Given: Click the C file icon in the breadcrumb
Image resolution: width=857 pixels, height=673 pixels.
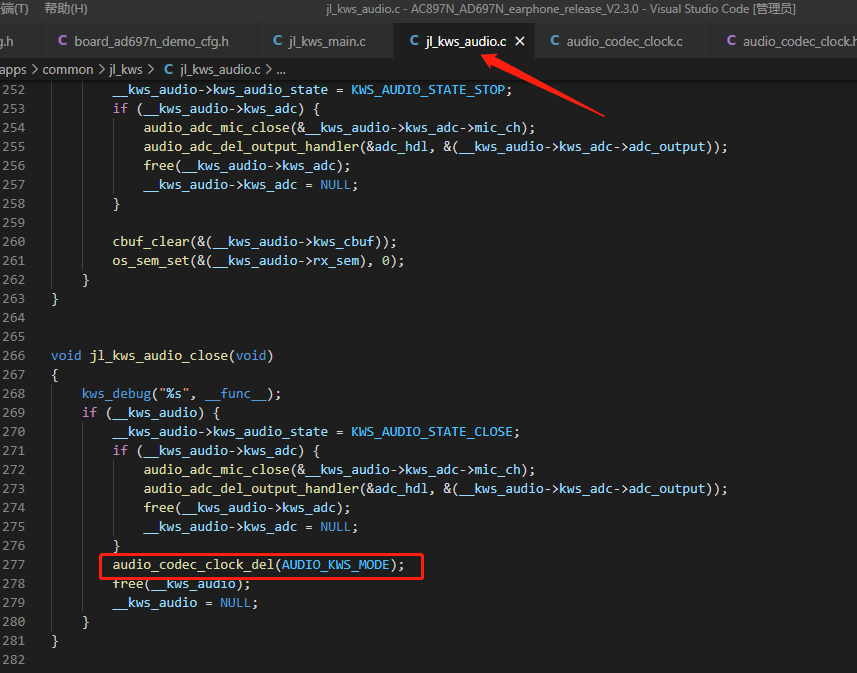Looking at the screenshot, I should pos(169,69).
